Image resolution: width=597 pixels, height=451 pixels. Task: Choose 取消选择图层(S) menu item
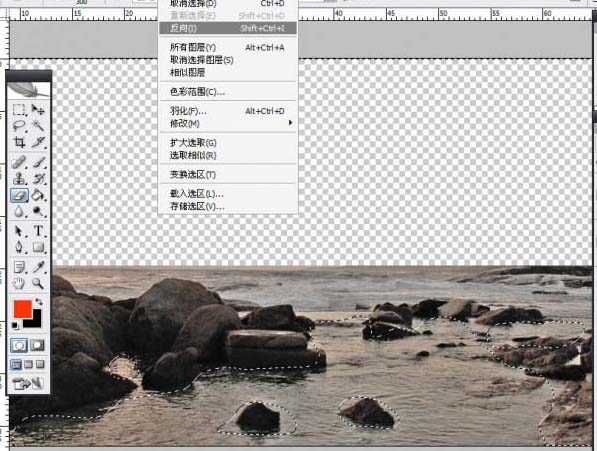point(228,60)
